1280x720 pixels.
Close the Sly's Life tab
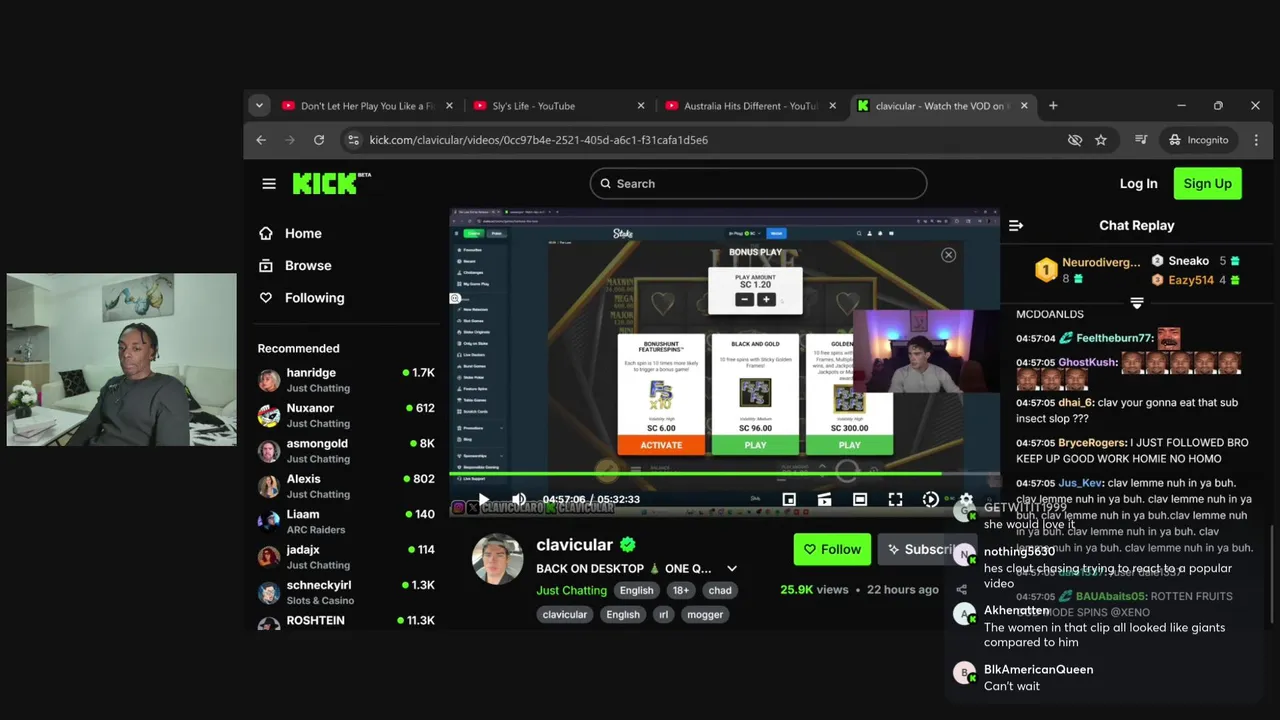coord(641,106)
